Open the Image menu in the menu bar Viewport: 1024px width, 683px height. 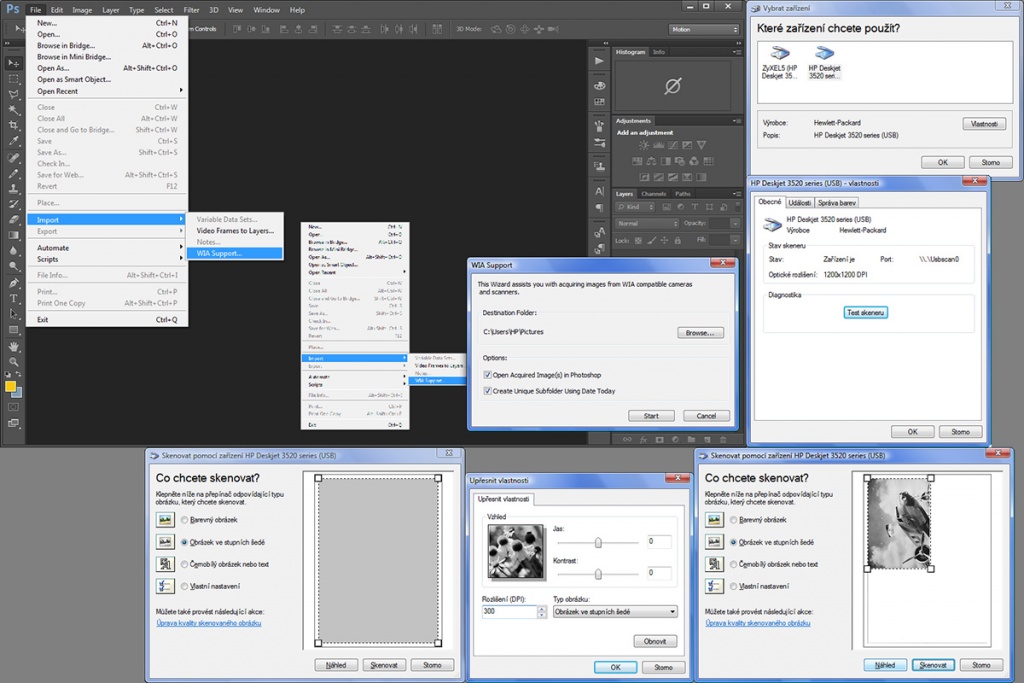click(82, 10)
